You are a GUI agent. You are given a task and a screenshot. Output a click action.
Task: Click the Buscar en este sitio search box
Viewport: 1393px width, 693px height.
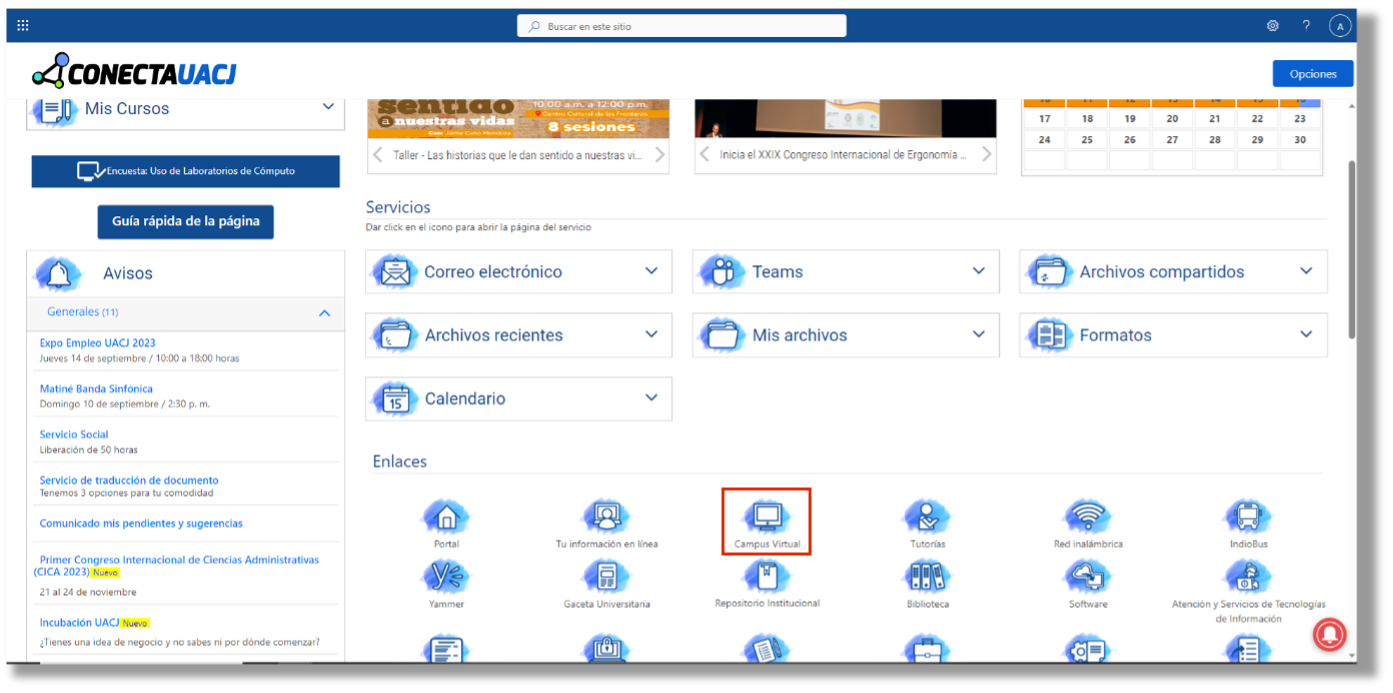point(681,25)
